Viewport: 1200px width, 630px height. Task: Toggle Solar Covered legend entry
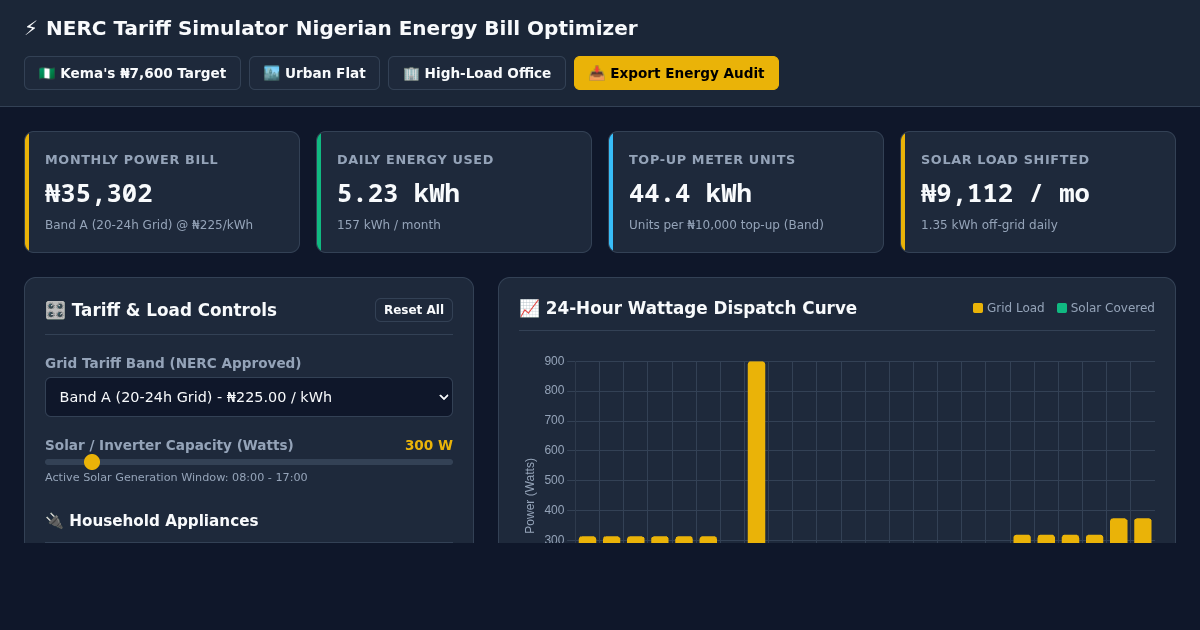tap(1105, 308)
